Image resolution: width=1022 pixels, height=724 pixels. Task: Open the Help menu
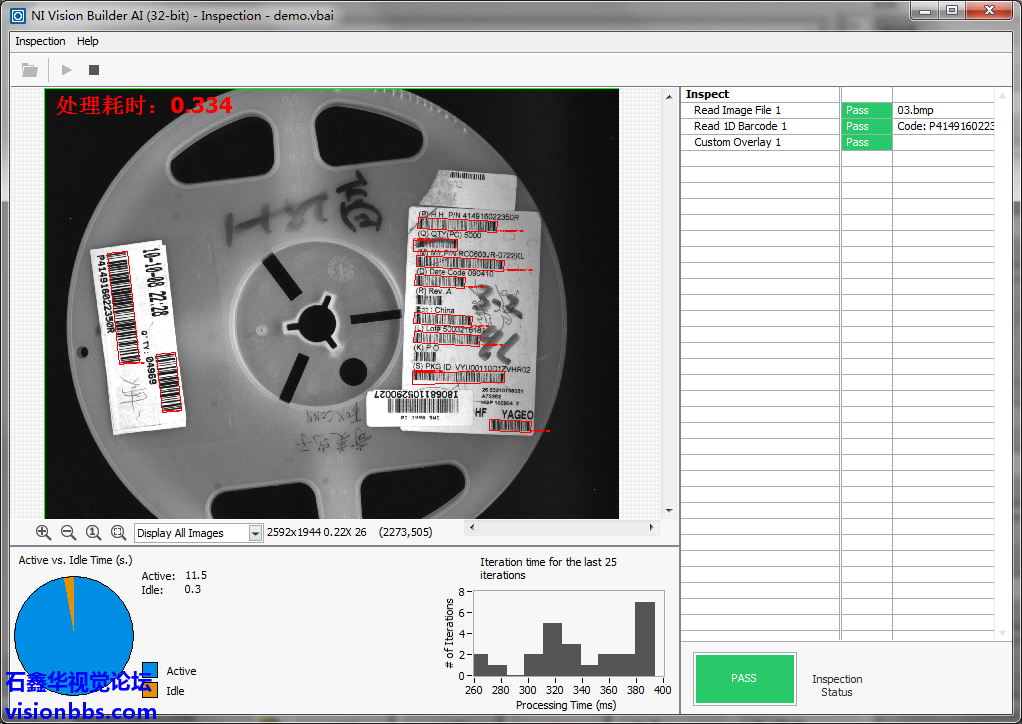(87, 41)
